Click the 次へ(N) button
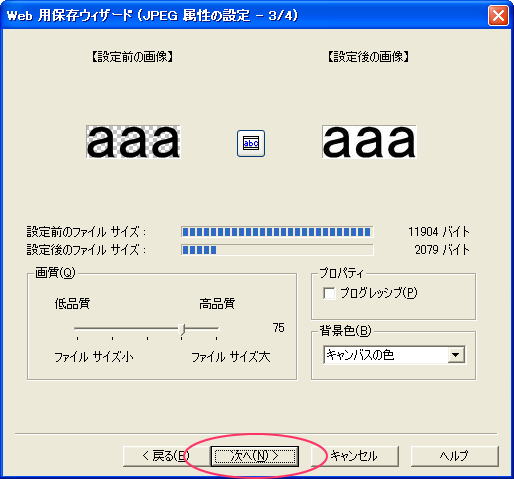This screenshot has width=514, height=479. (255, 456)
